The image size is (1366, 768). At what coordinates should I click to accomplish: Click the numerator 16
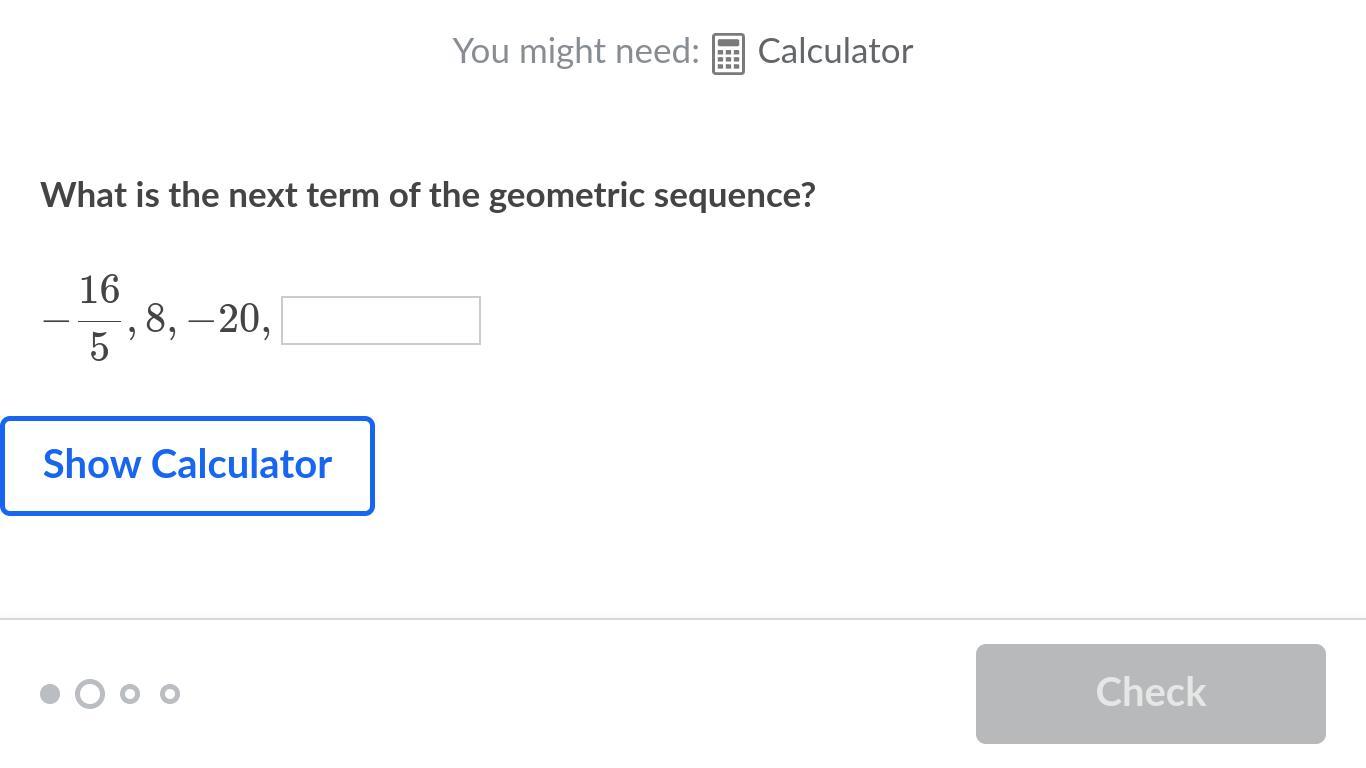[99, 291]
